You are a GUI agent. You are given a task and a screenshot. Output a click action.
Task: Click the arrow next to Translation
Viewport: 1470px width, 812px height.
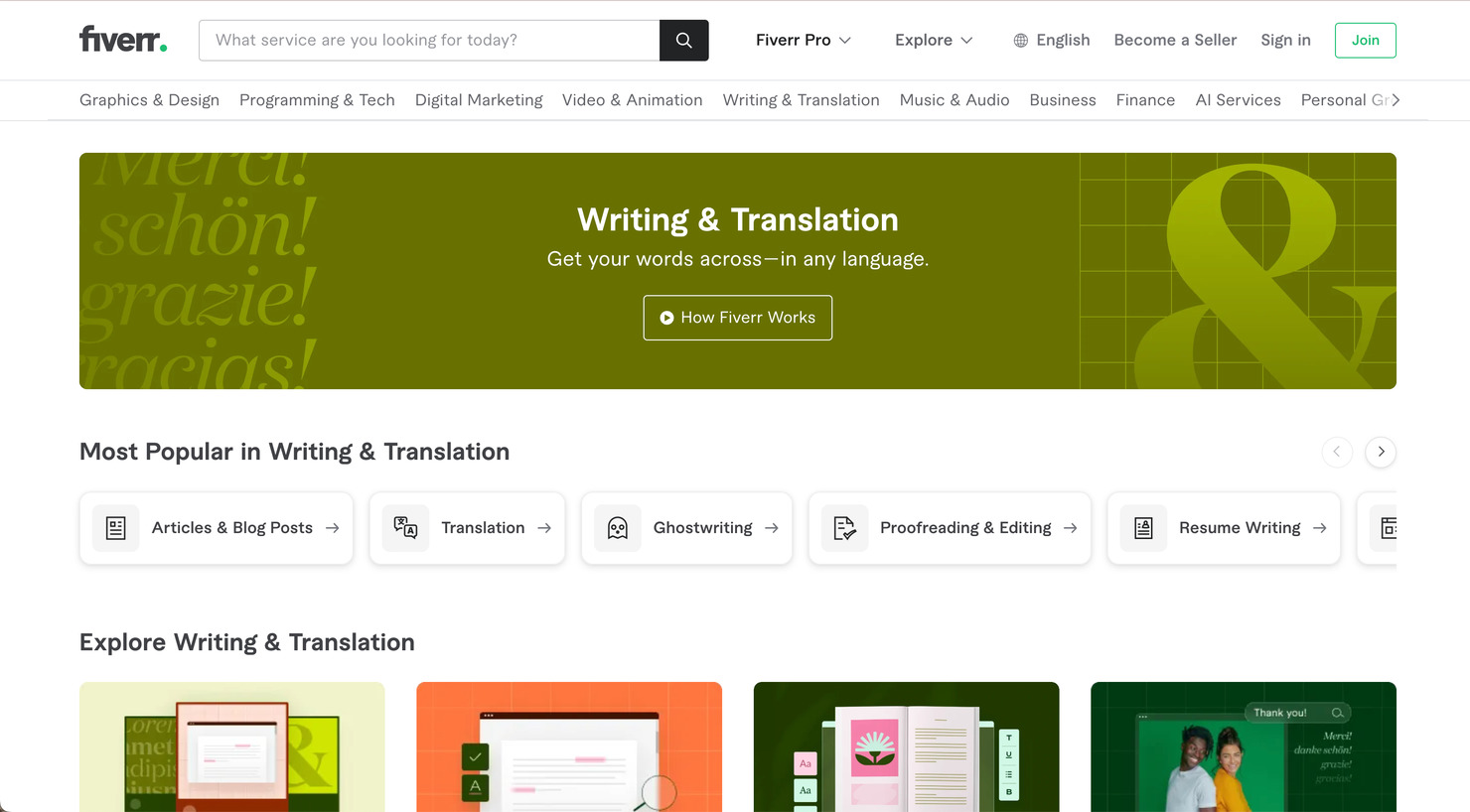[544, 528]
